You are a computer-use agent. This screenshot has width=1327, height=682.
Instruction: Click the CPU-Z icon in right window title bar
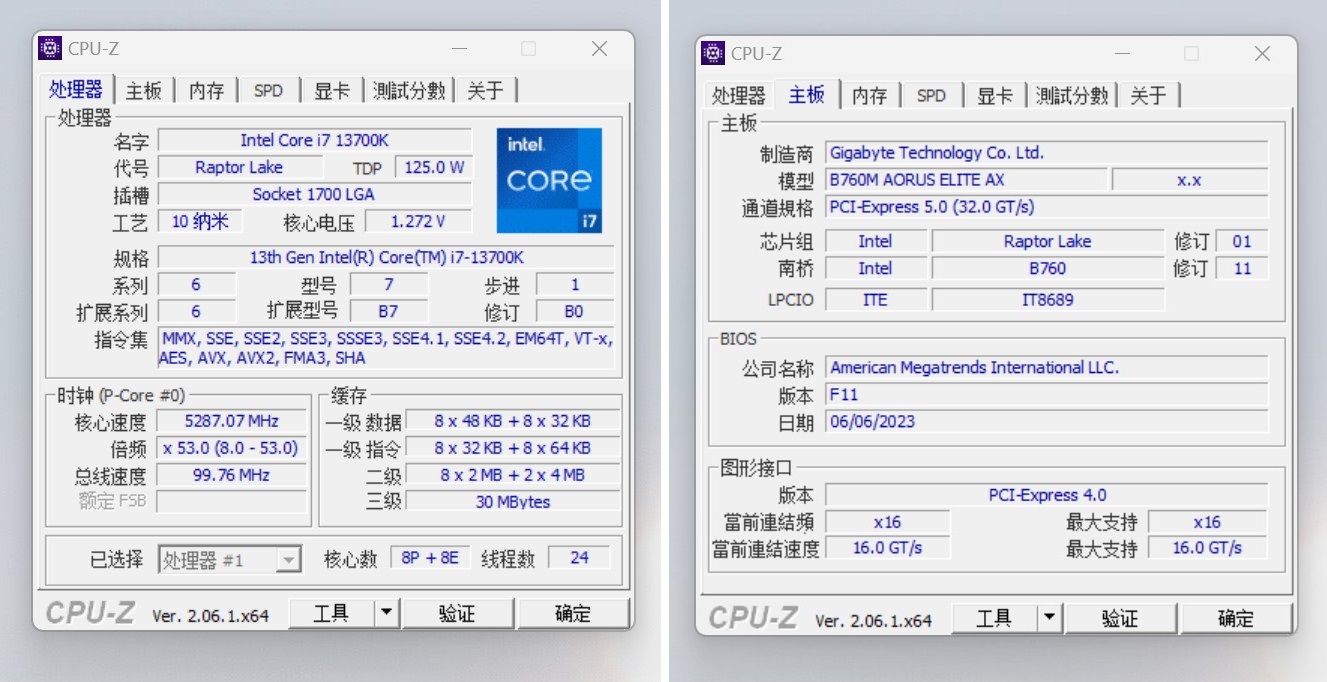pyautogui.click(x=712, y=53)
